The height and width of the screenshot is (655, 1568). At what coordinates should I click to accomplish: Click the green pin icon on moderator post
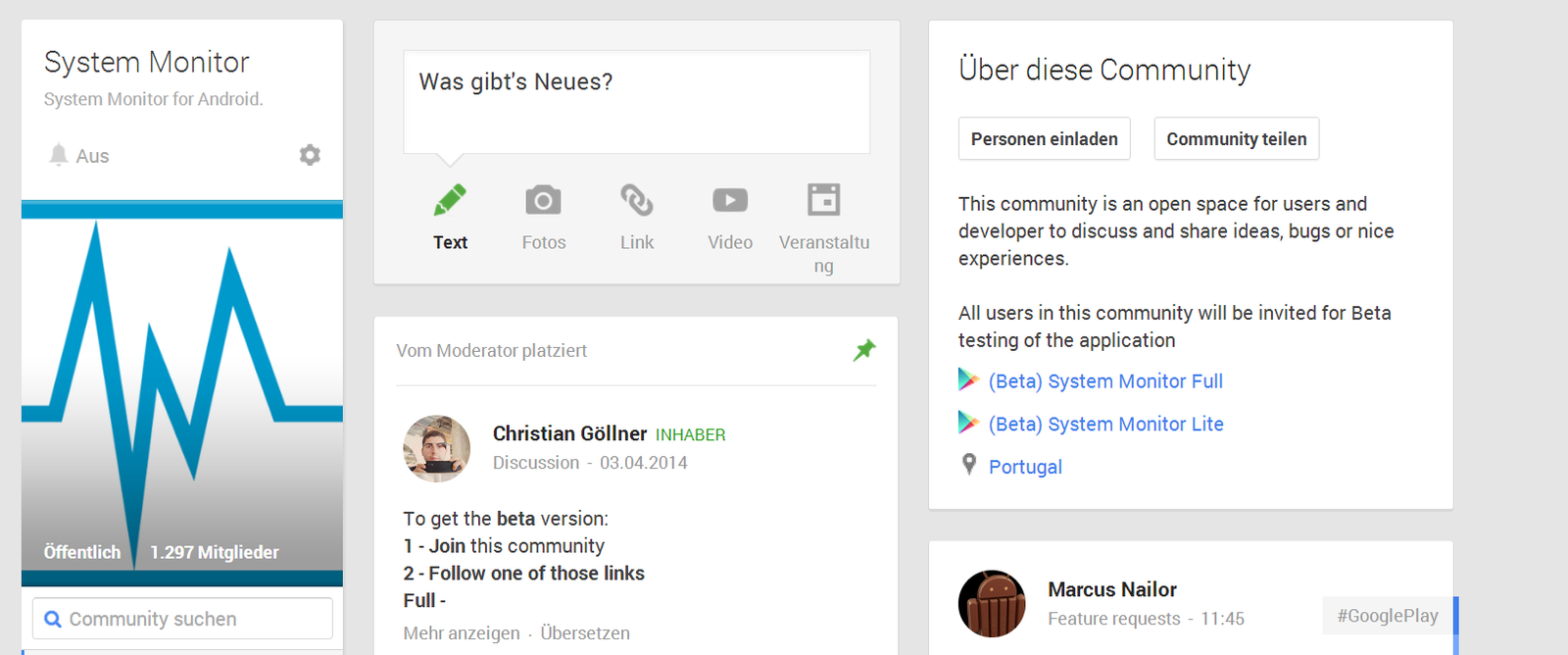click(863, 350)
